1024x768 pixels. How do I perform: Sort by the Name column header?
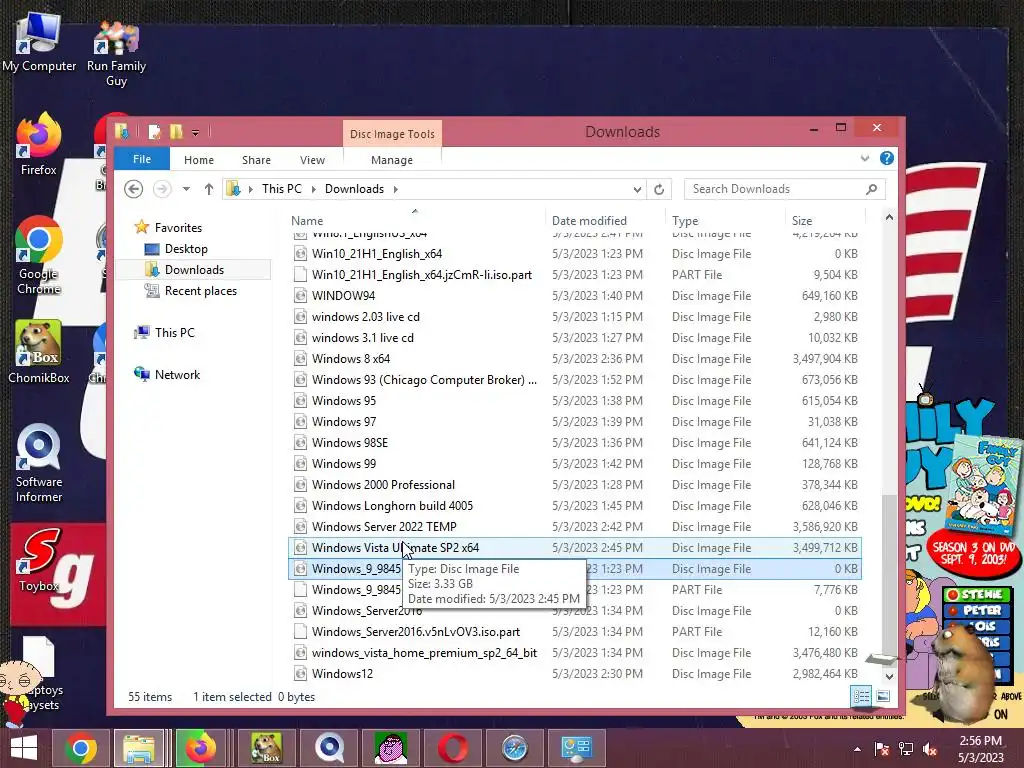click(416, 221)
